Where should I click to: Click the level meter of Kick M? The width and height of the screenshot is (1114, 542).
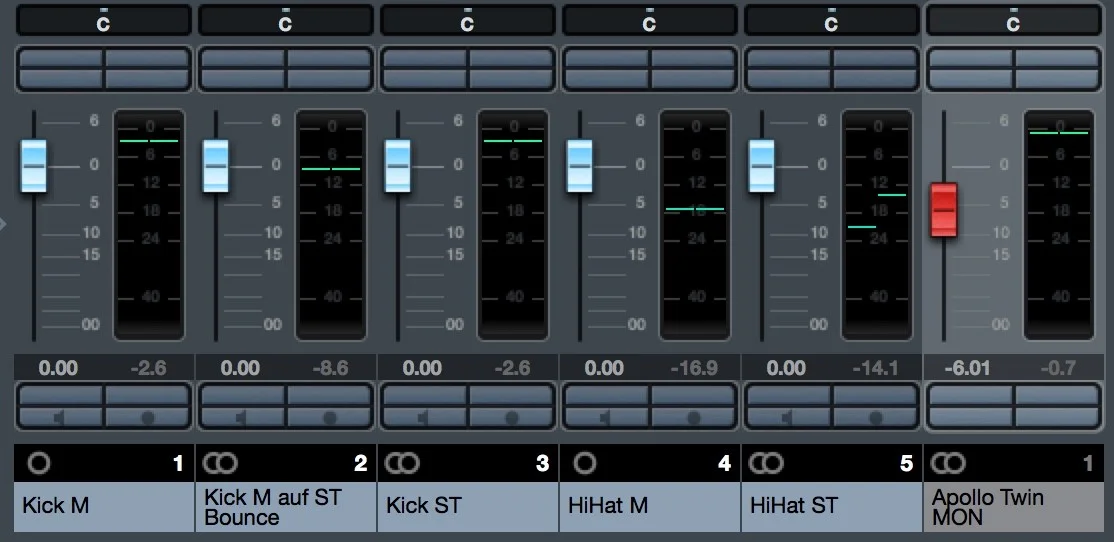(149, 224)
